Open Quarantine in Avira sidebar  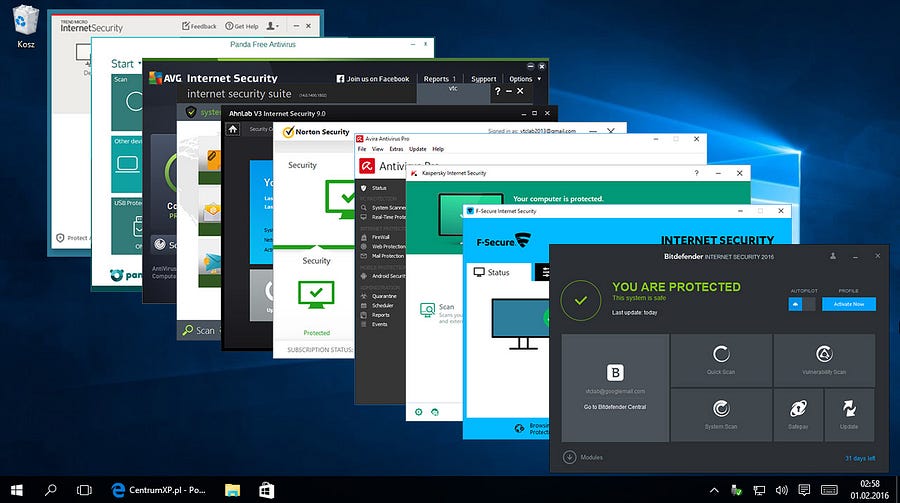tap(380, 296)
